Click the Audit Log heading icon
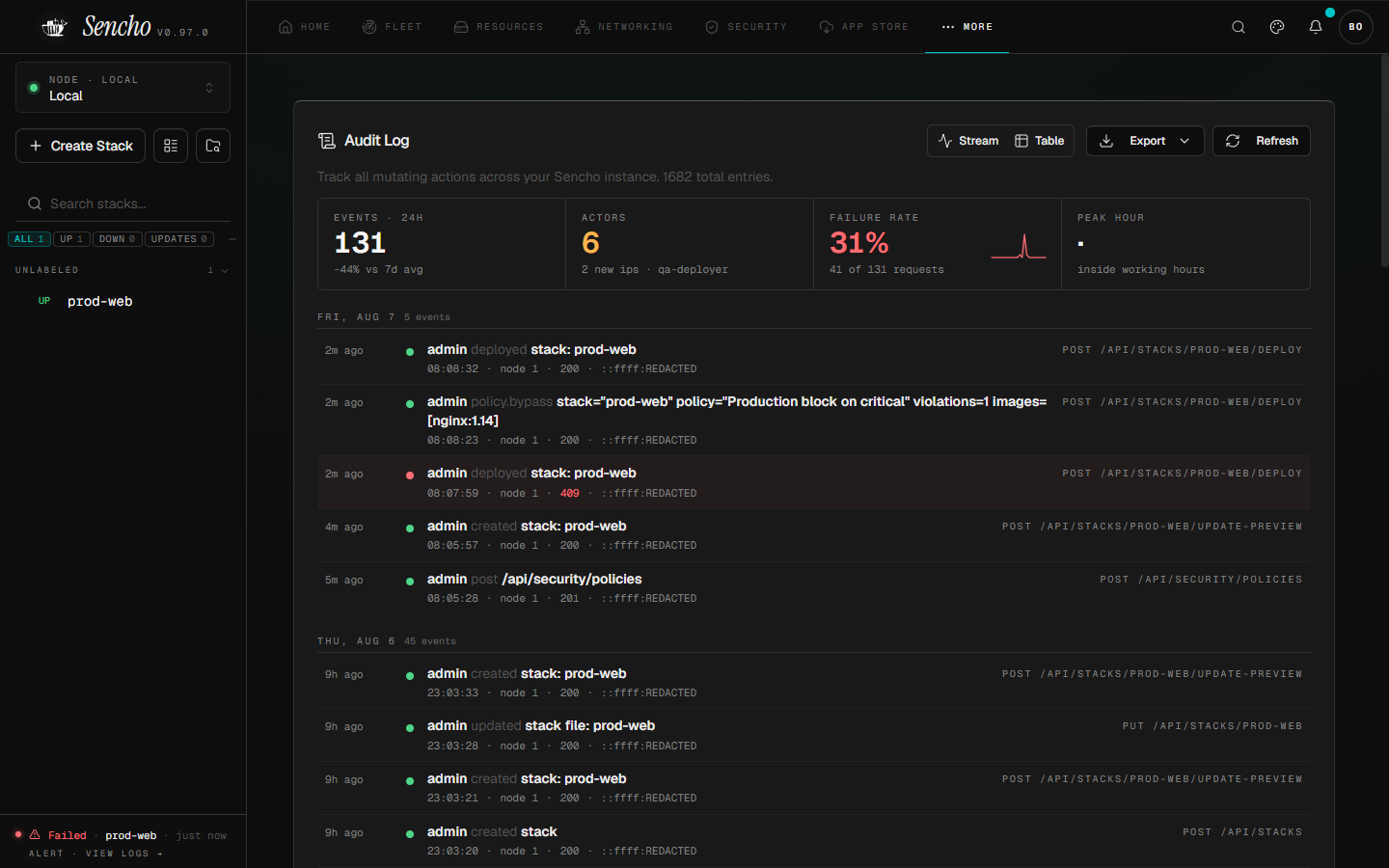 click(327, 141)
